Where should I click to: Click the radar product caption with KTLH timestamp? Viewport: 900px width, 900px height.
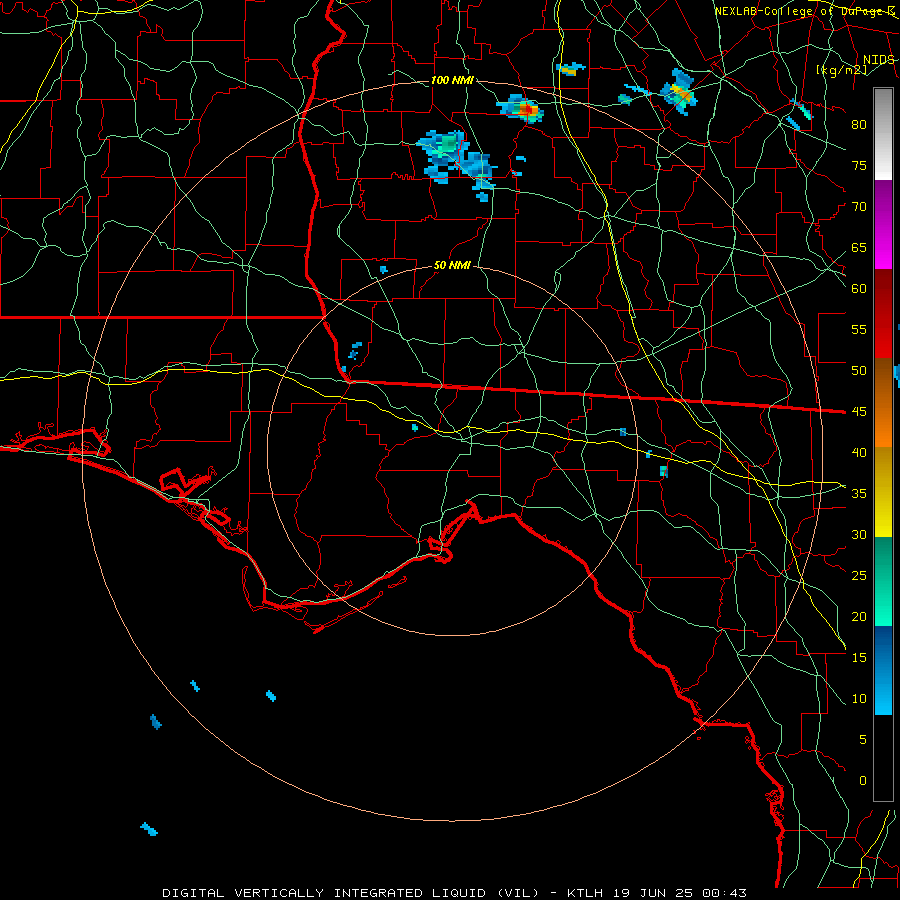point(455,893)
